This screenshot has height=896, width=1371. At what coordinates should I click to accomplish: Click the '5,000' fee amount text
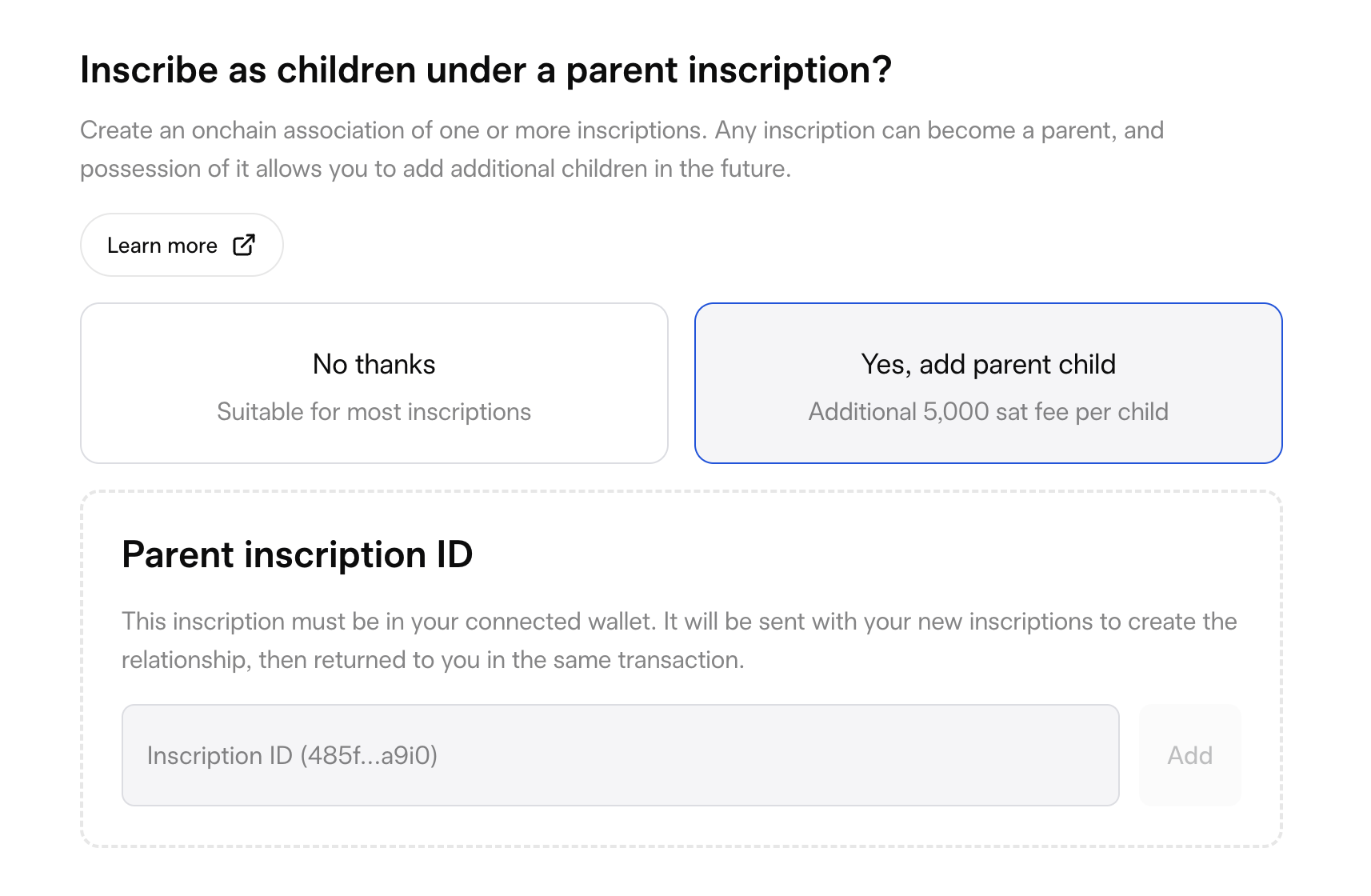pyautogui.click(x=956, y=412)
